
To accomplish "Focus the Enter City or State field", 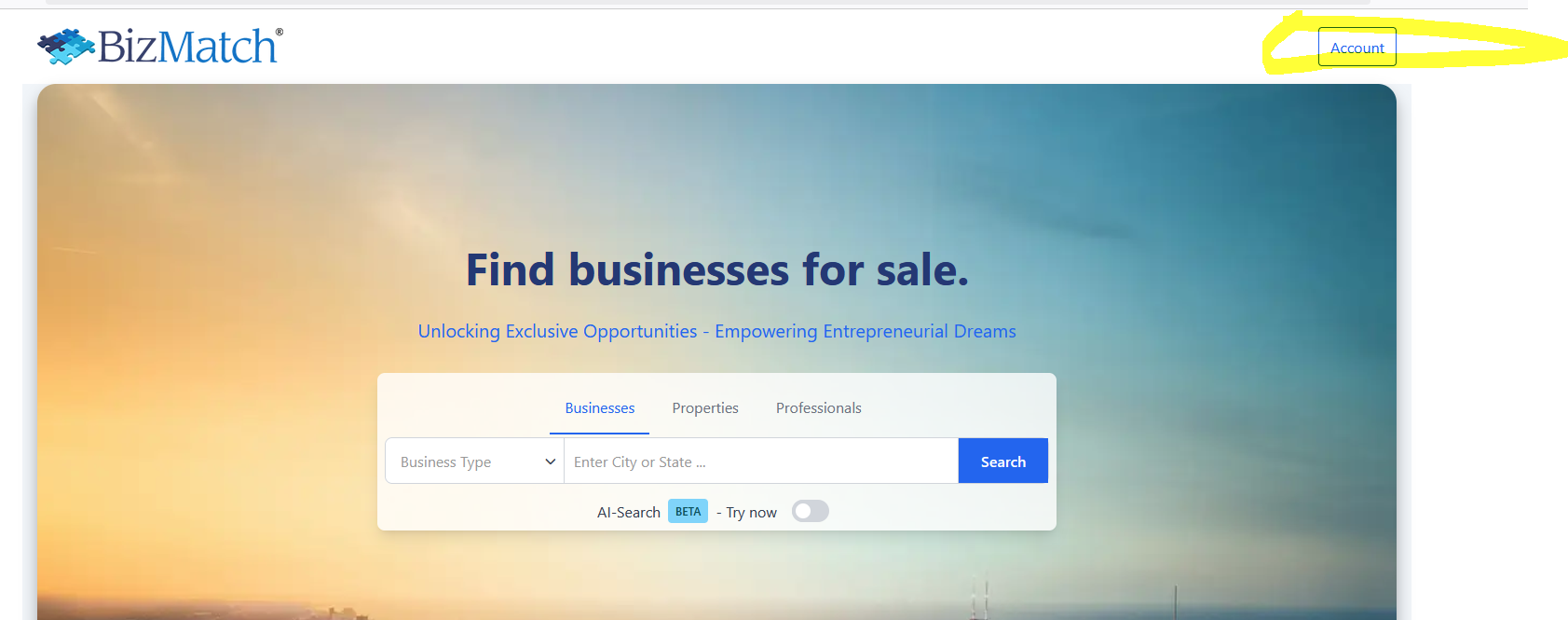I will (x=759, y=462).
